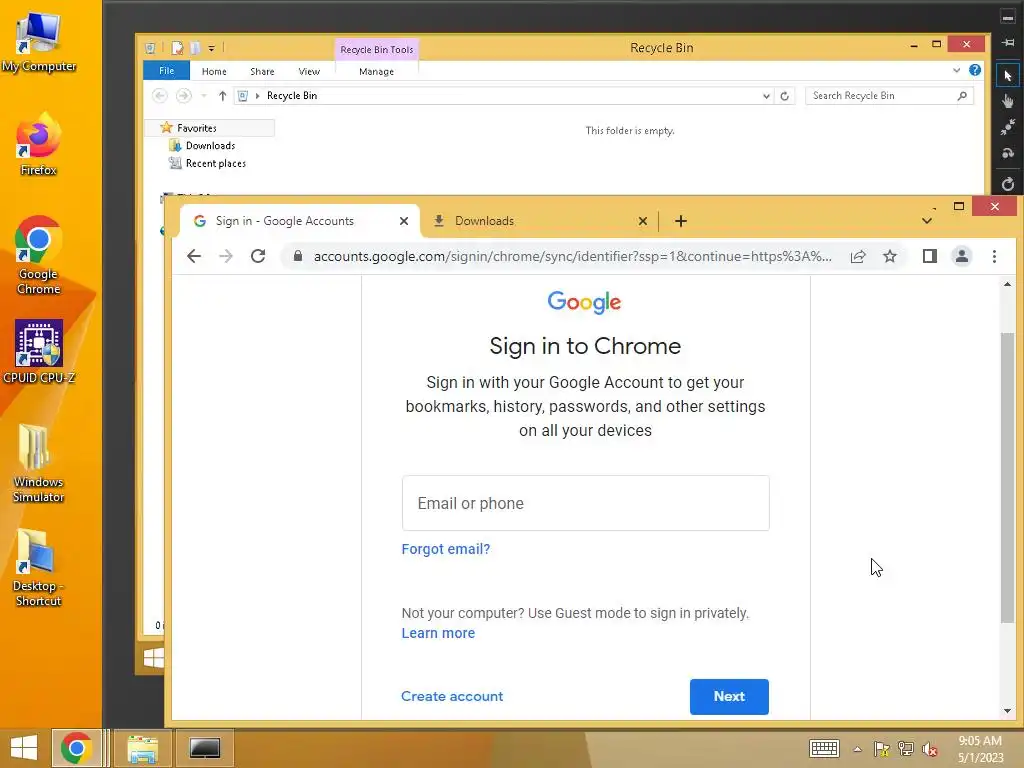Click Recycle Bin breadcrumb in address bar
Screen dimensions: 1024x768
(292, 95)
